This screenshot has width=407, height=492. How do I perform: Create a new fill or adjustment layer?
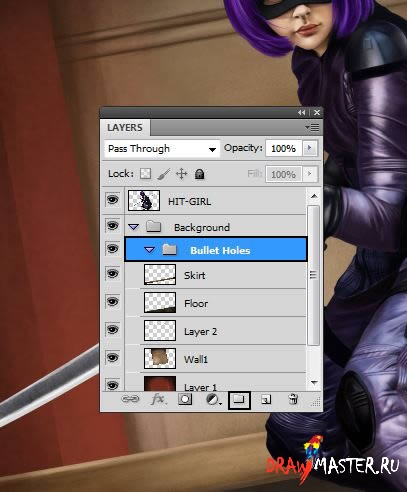(213, 399)
